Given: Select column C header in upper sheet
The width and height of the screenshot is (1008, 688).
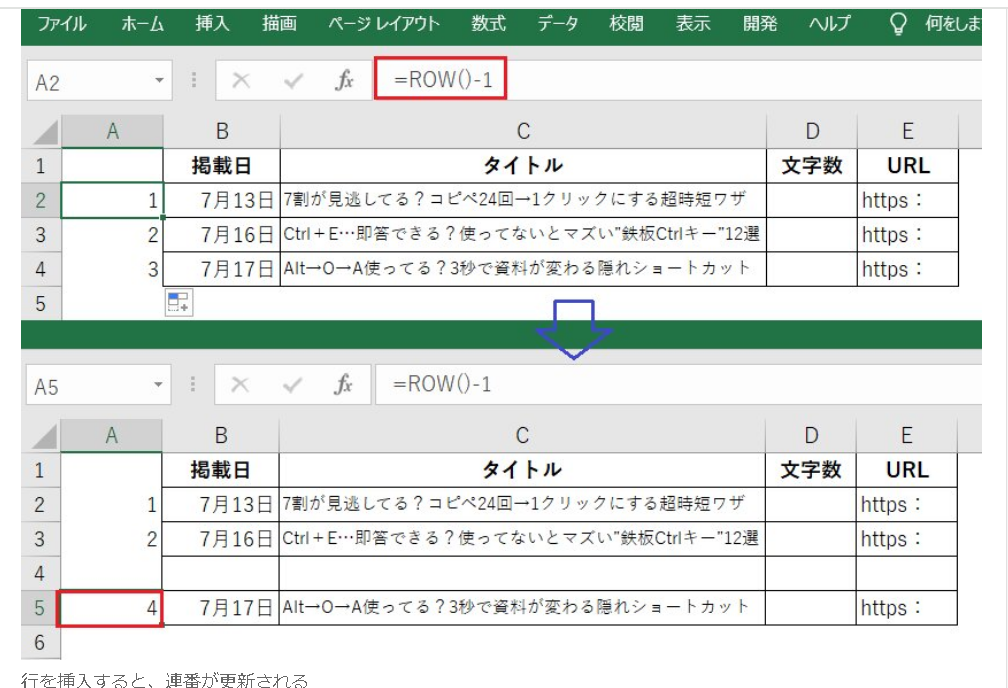Looking at the screenshot, I should tap(523, 132).
